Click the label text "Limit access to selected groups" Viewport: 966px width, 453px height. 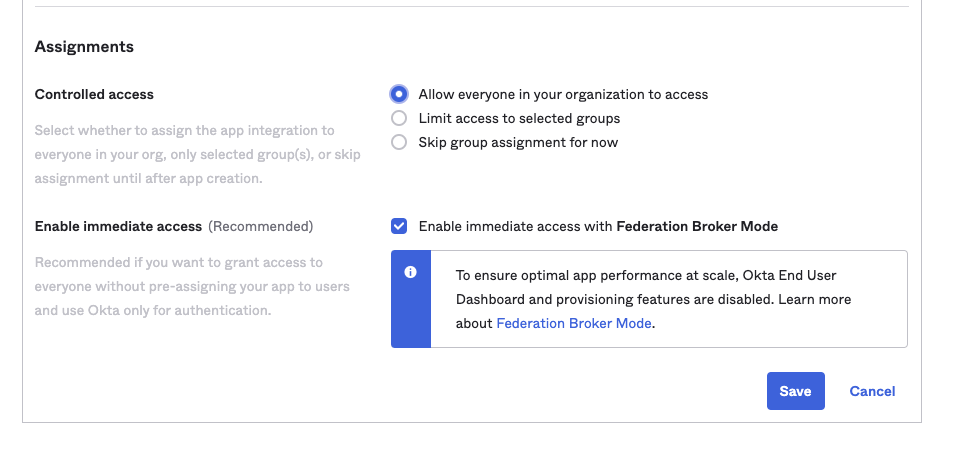pyautogui.click(x=519, y=118)
